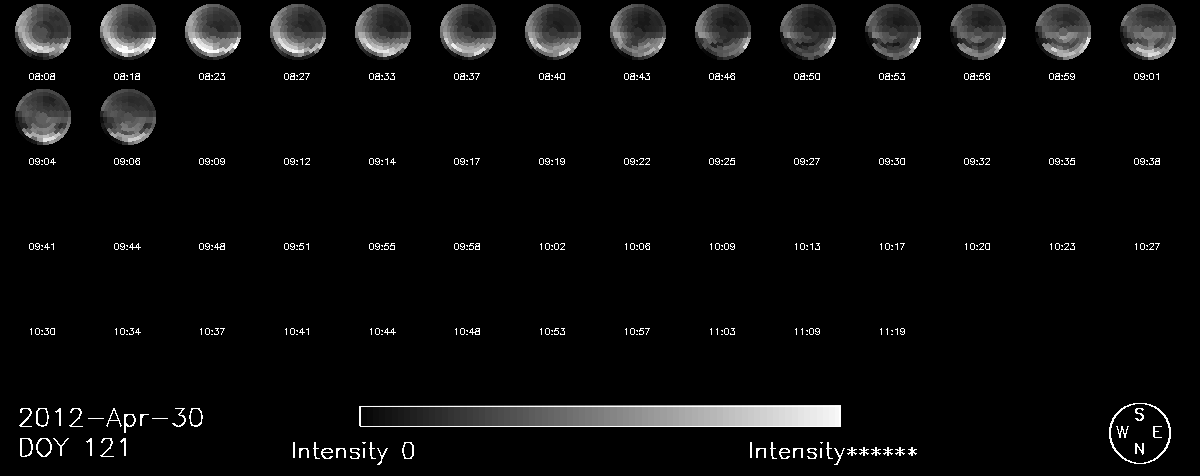Click the 10:37 time label
This screenshot has width=1200, height=476.
point(212,331)
